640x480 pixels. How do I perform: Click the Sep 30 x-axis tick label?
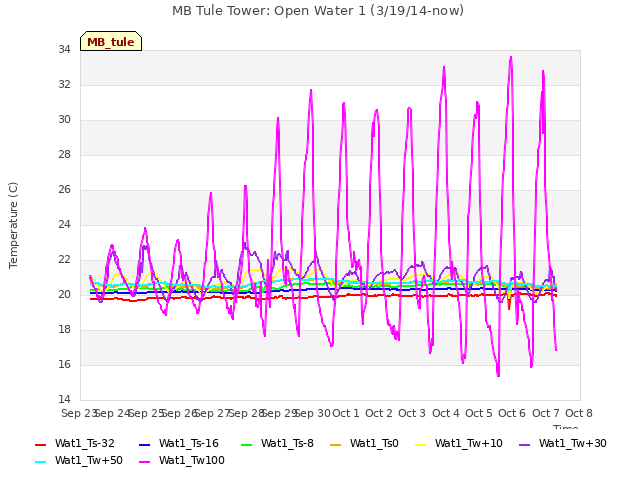coord(313,413)
